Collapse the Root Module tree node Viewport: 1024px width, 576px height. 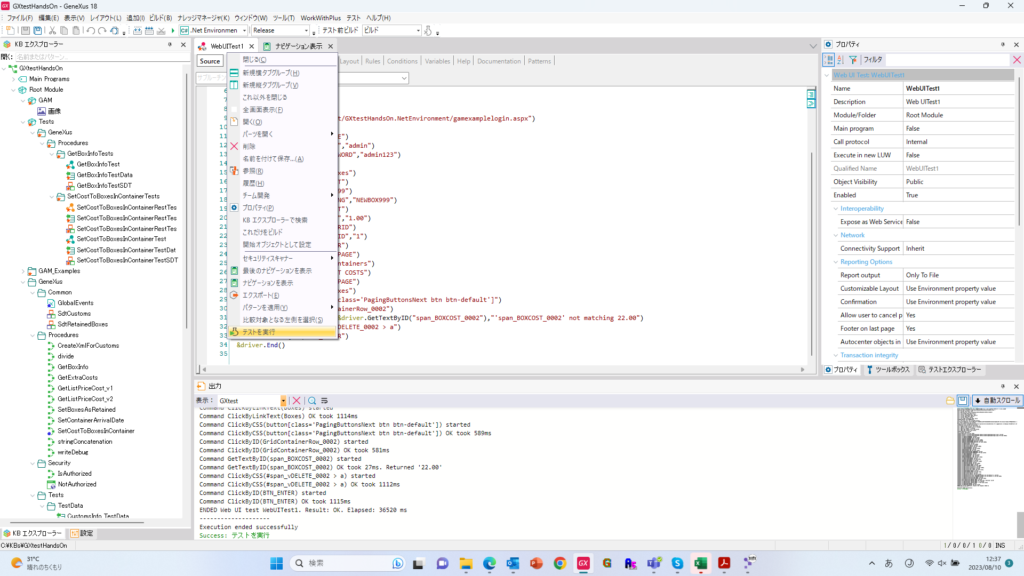(x=14, y=89)
